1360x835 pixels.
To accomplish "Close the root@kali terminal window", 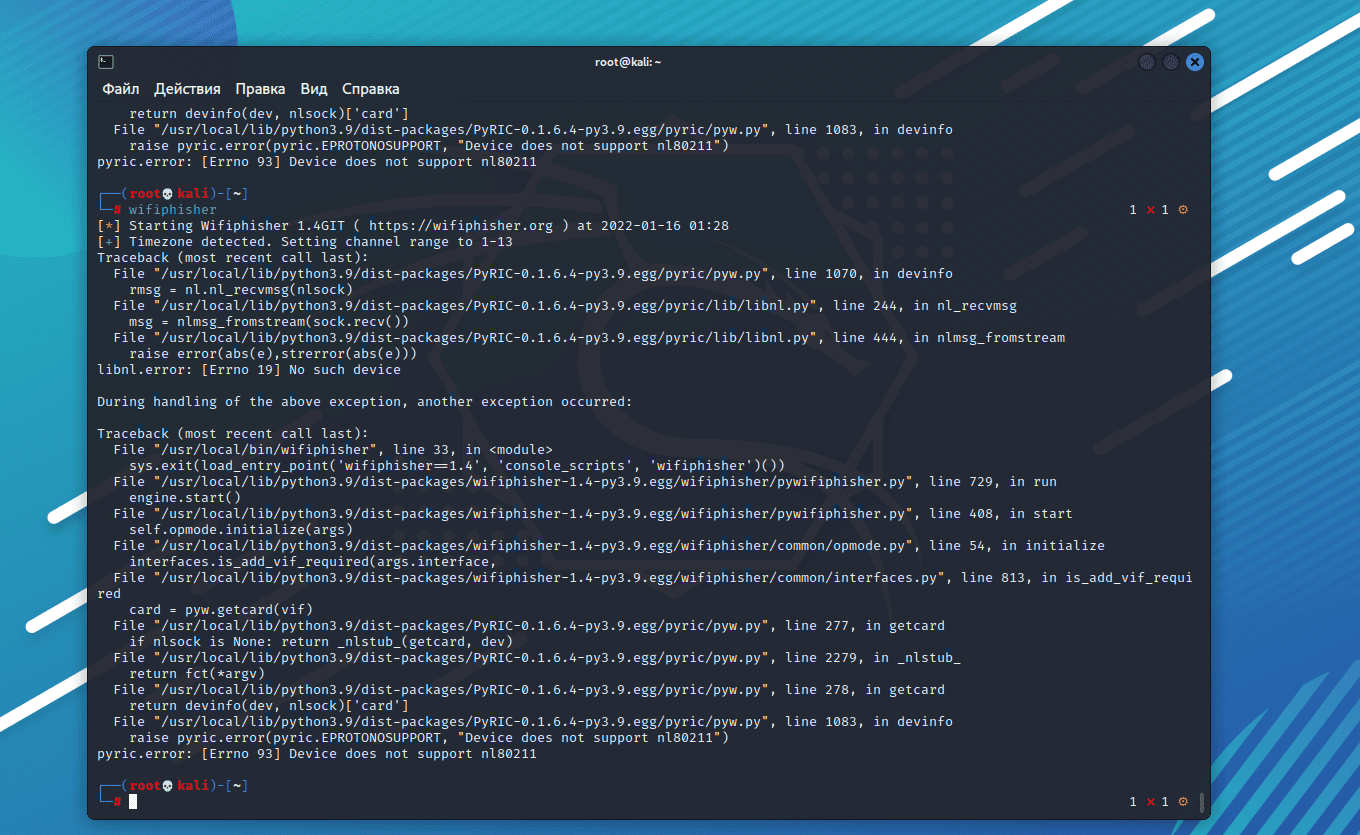I will pyautogui.click(x=1195, y=62).
